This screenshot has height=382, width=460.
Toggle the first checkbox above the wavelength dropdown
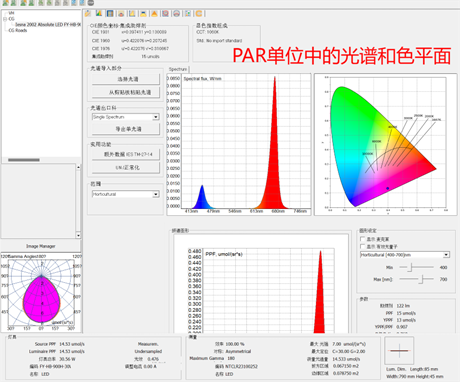[x=362, y=239]
